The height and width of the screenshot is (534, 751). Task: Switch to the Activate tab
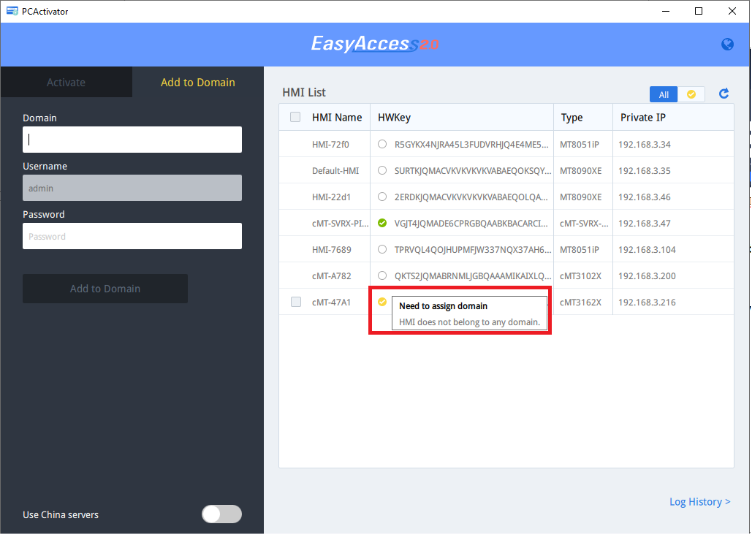pyautogui.click(x=66, y=82)
